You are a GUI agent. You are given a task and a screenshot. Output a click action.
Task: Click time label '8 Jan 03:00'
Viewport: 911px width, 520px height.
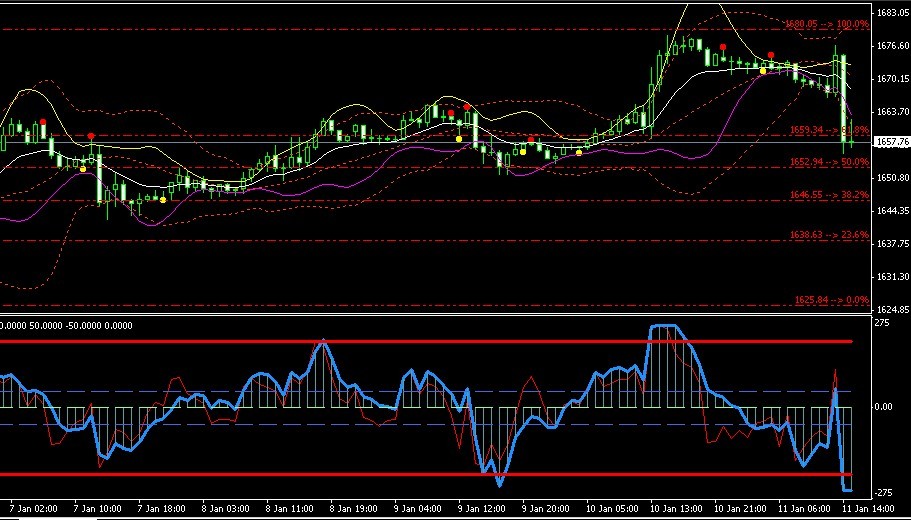pyautogui.click(x=226, y=509)
